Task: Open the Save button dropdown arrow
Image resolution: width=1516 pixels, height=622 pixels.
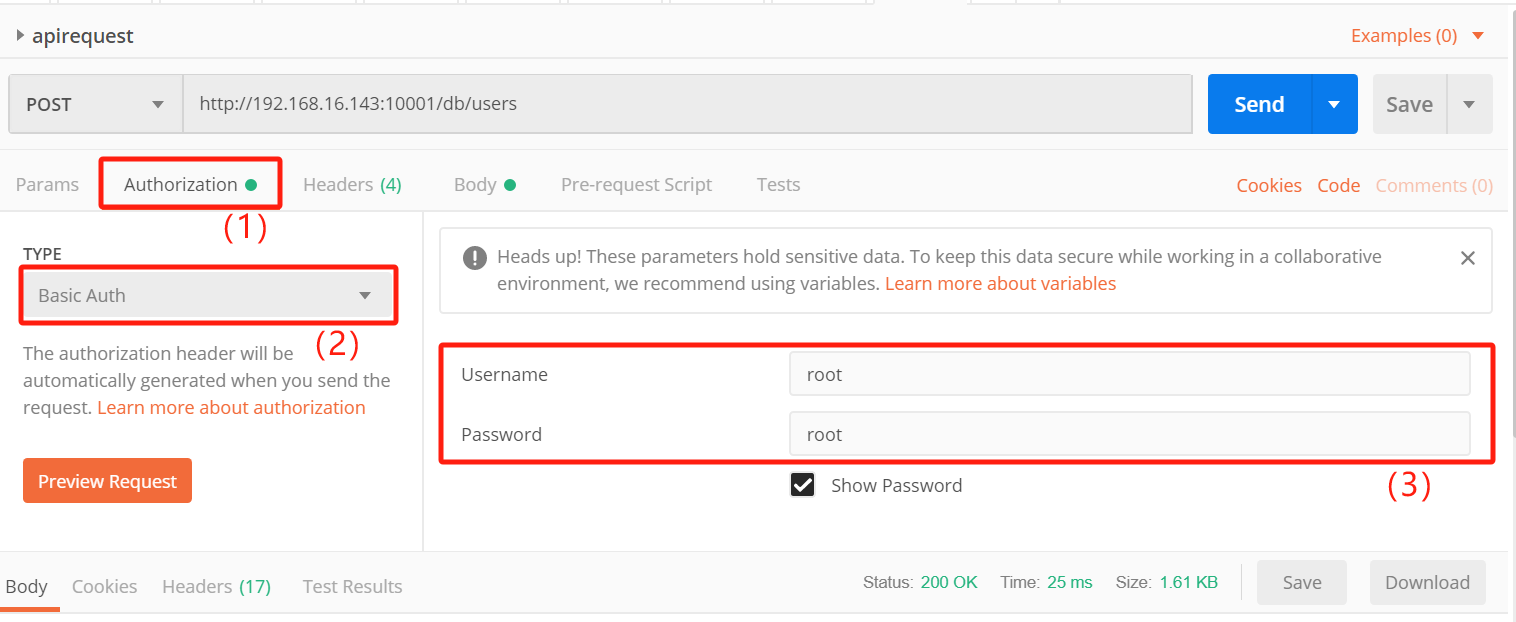Action: tap(1469, 104)
